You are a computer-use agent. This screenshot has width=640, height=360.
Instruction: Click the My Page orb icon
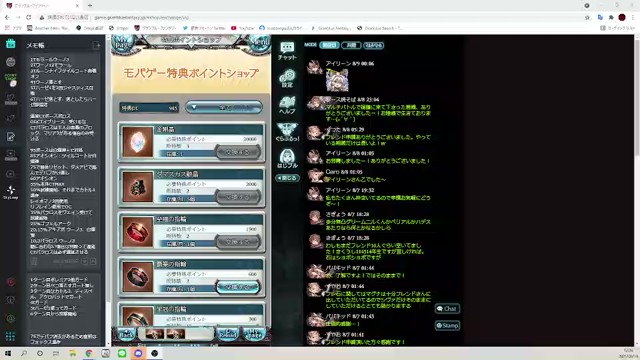pos(123,44)
